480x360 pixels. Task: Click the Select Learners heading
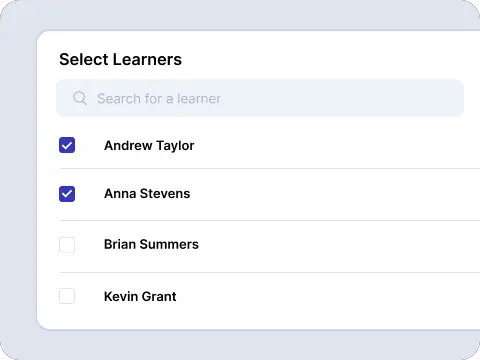point(120,60)
